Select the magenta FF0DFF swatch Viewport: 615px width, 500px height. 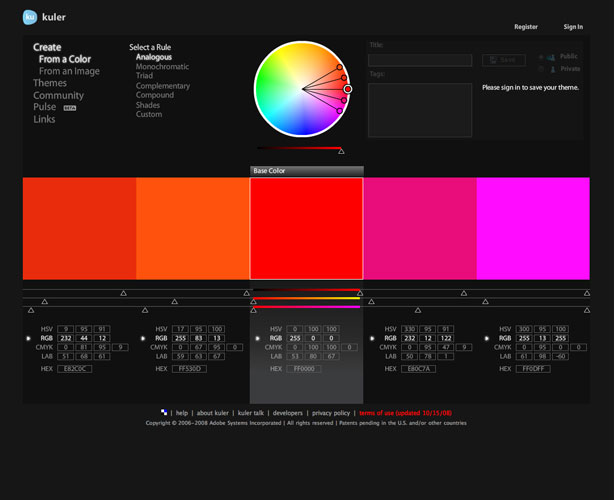[533, 228]
